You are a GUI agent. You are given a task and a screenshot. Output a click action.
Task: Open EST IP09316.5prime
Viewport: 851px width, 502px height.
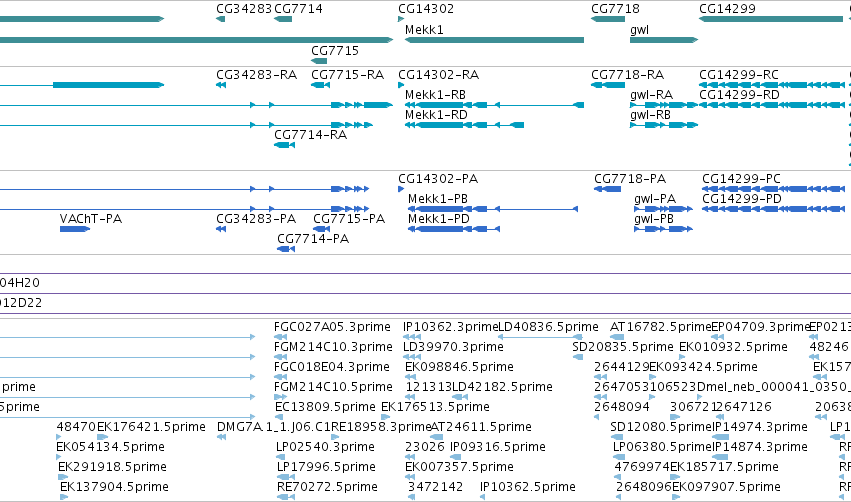point(498,448)
